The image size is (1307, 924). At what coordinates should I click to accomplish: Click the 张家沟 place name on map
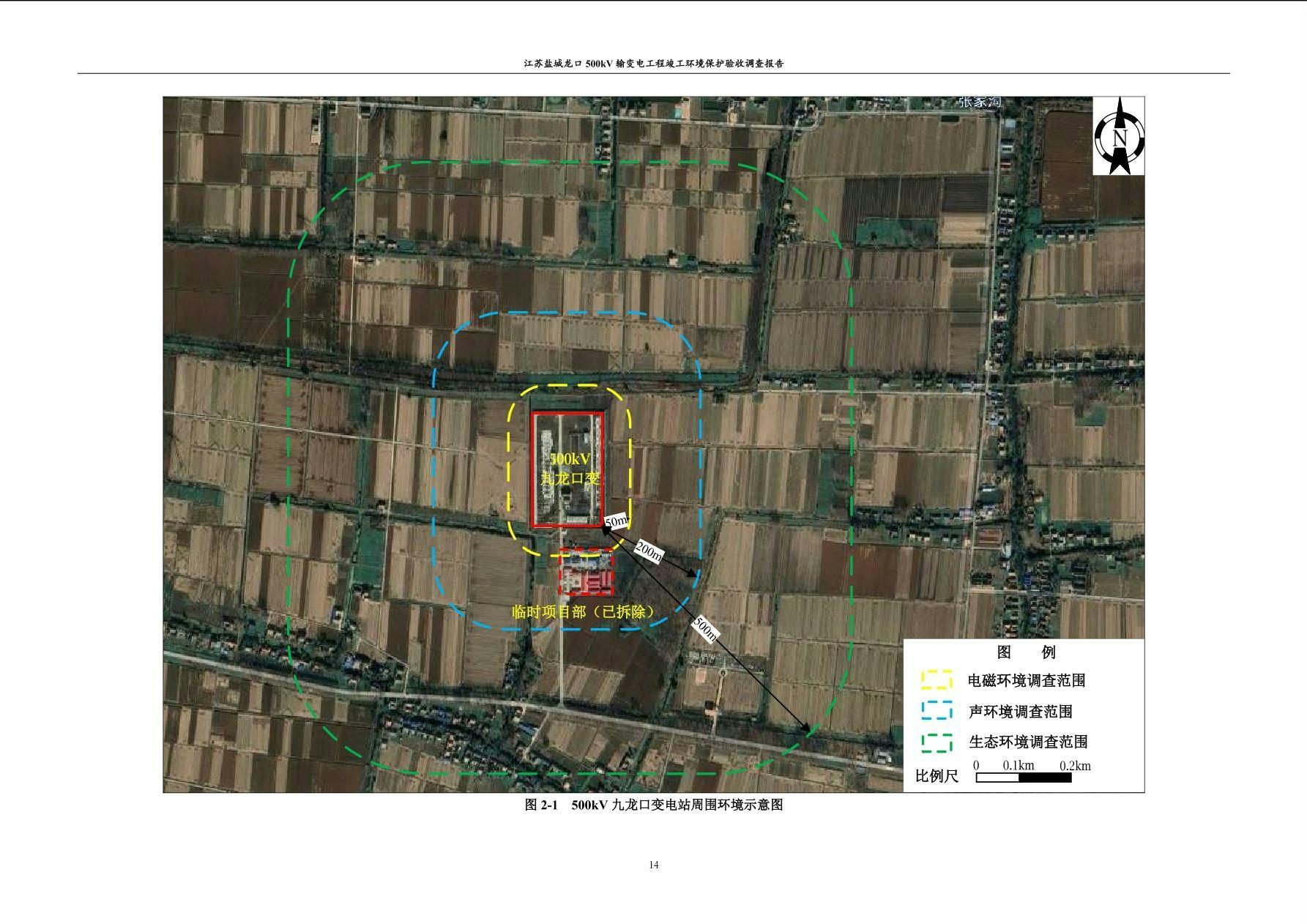(x=980, y=103)
